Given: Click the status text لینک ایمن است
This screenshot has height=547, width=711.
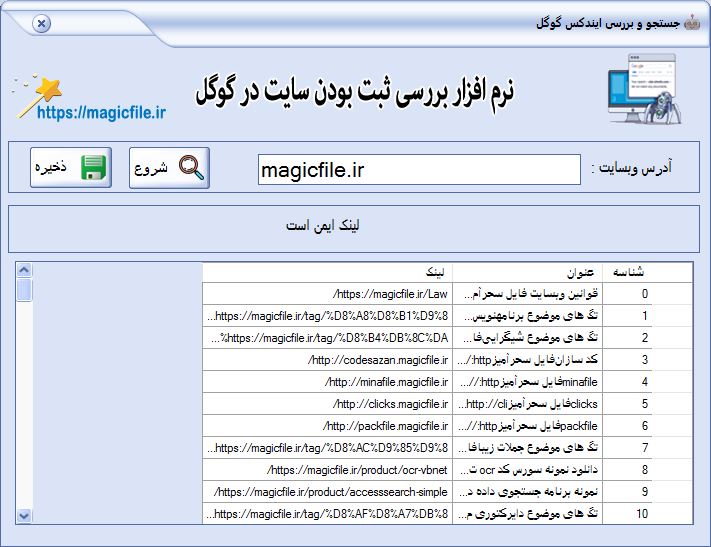Looking at the screenshot, I should point(322,225).
